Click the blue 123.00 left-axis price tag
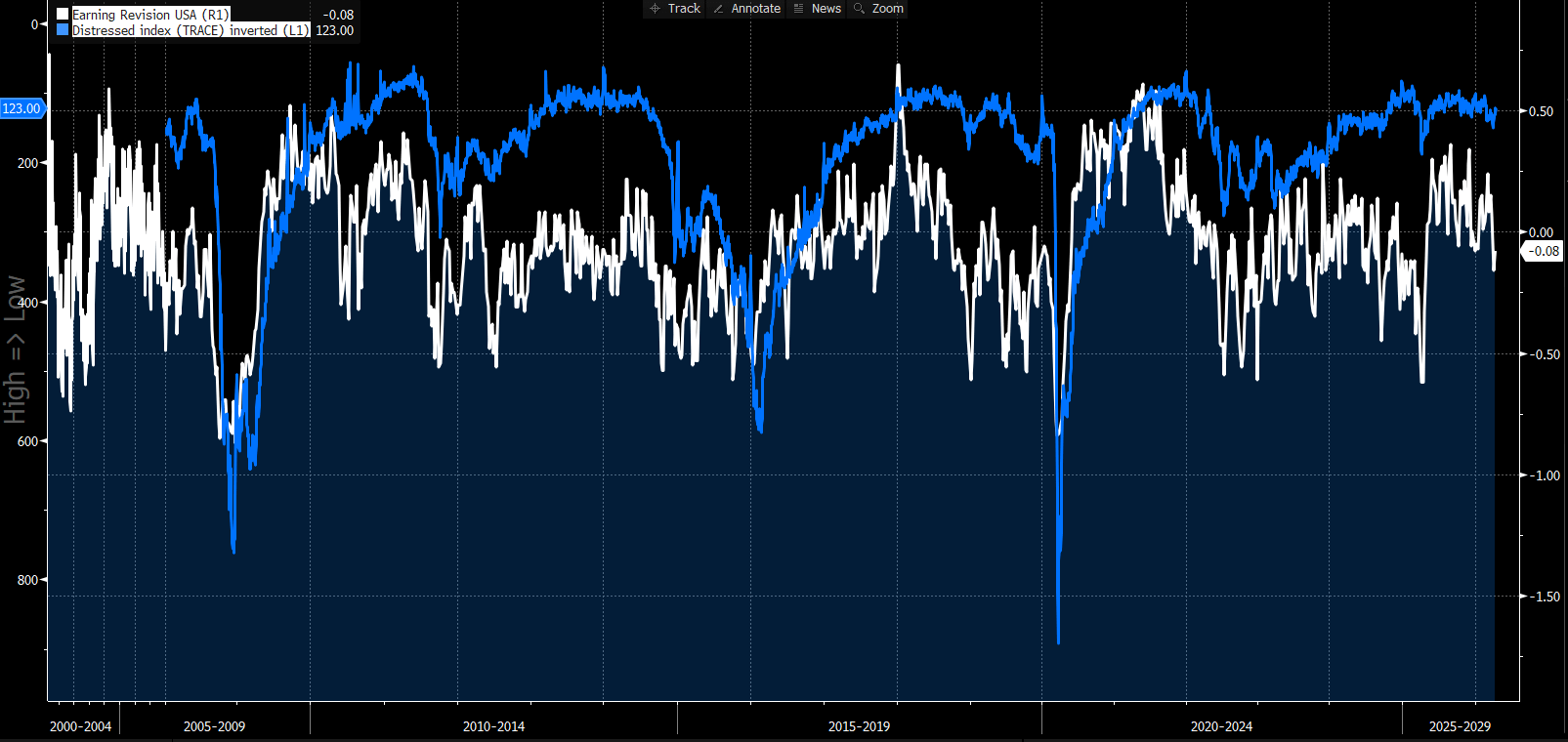Viewport: 1568px width, 742px height. point(22,108)
